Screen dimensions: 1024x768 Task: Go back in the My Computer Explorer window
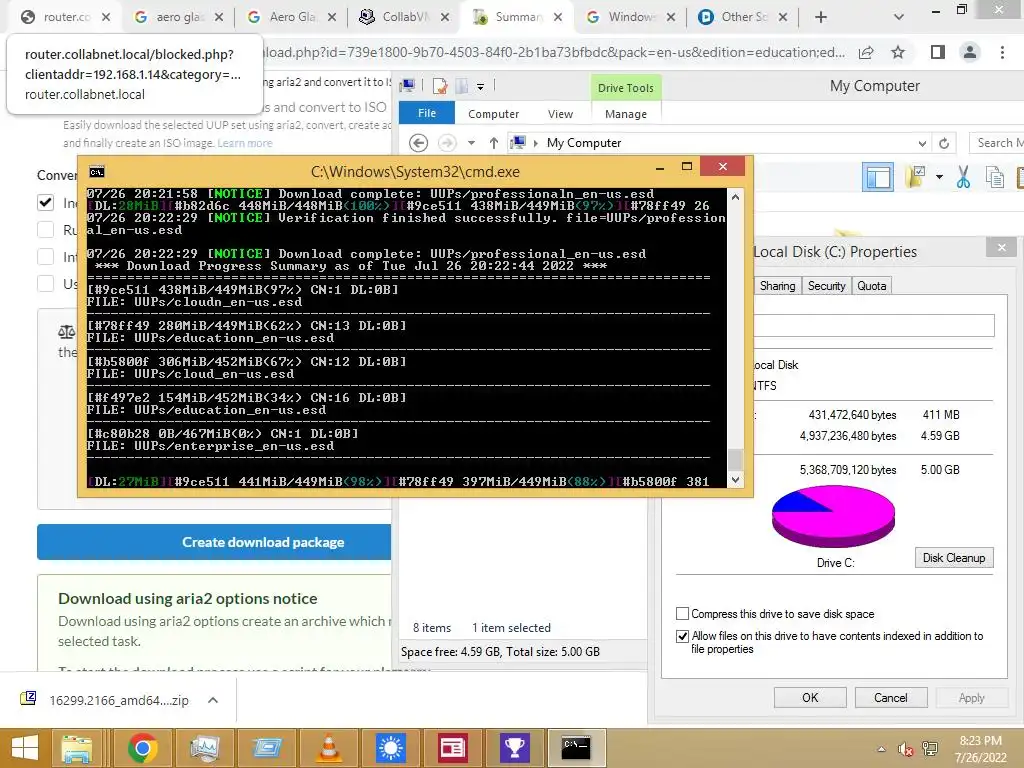419,142
